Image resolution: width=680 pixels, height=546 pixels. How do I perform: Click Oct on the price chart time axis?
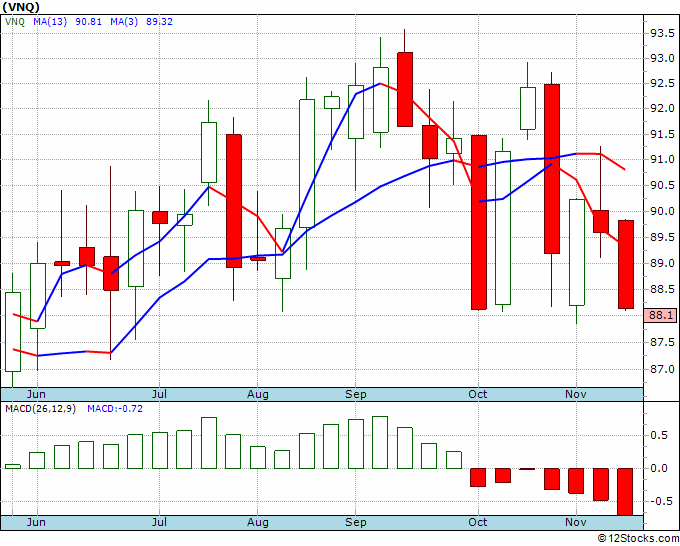coord(478,394)
